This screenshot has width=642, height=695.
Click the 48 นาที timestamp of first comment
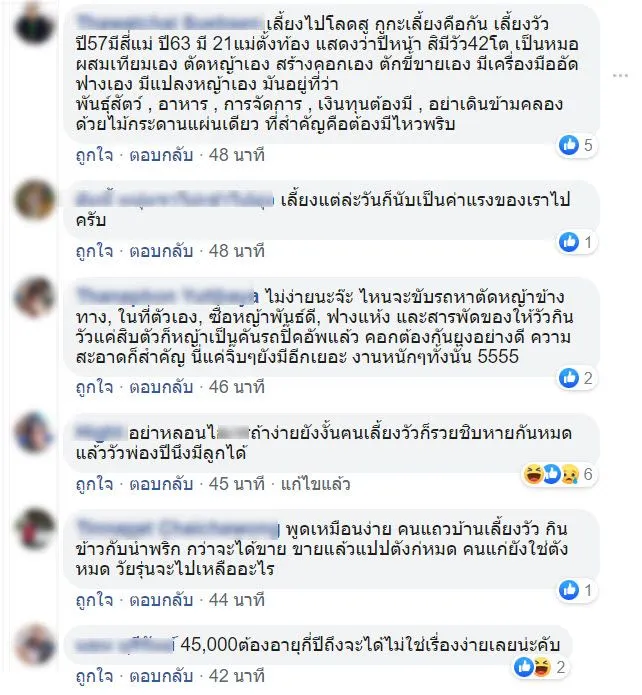[x=237, y=155]
